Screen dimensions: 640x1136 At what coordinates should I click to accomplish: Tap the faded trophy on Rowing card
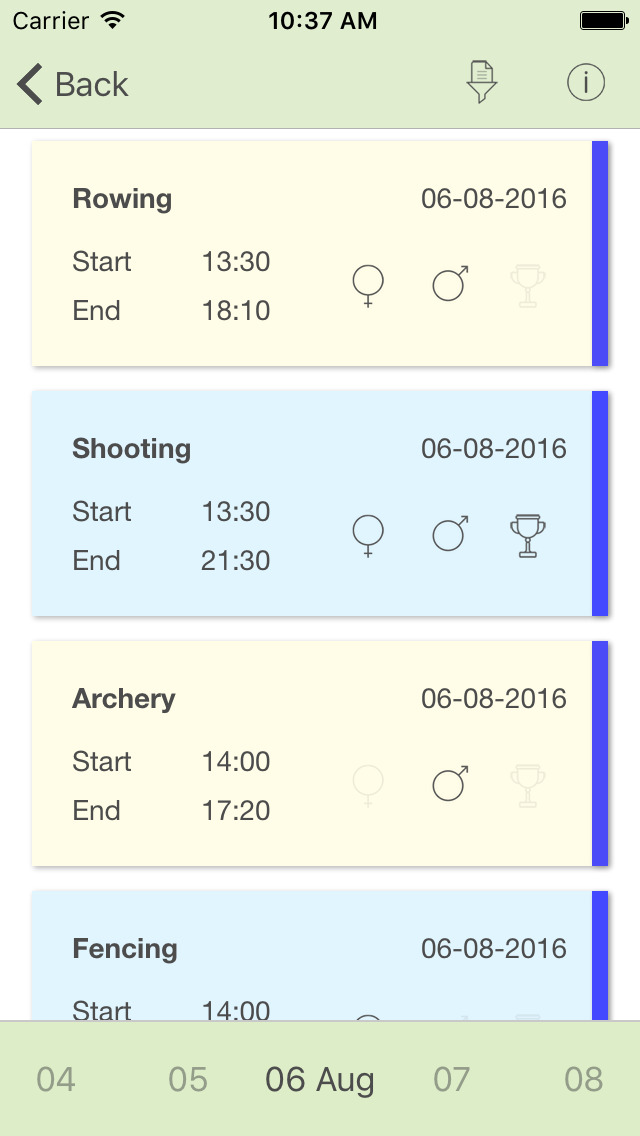click(x=527, y=285)
